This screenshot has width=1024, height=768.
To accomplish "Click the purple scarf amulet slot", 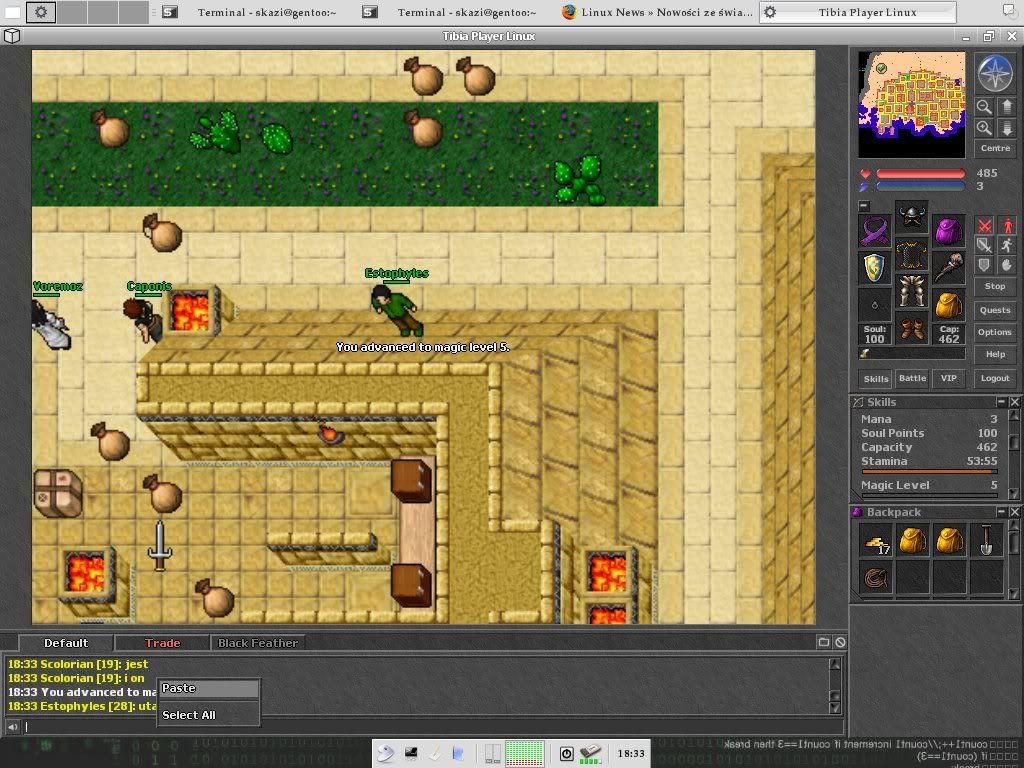I will 874,231.
